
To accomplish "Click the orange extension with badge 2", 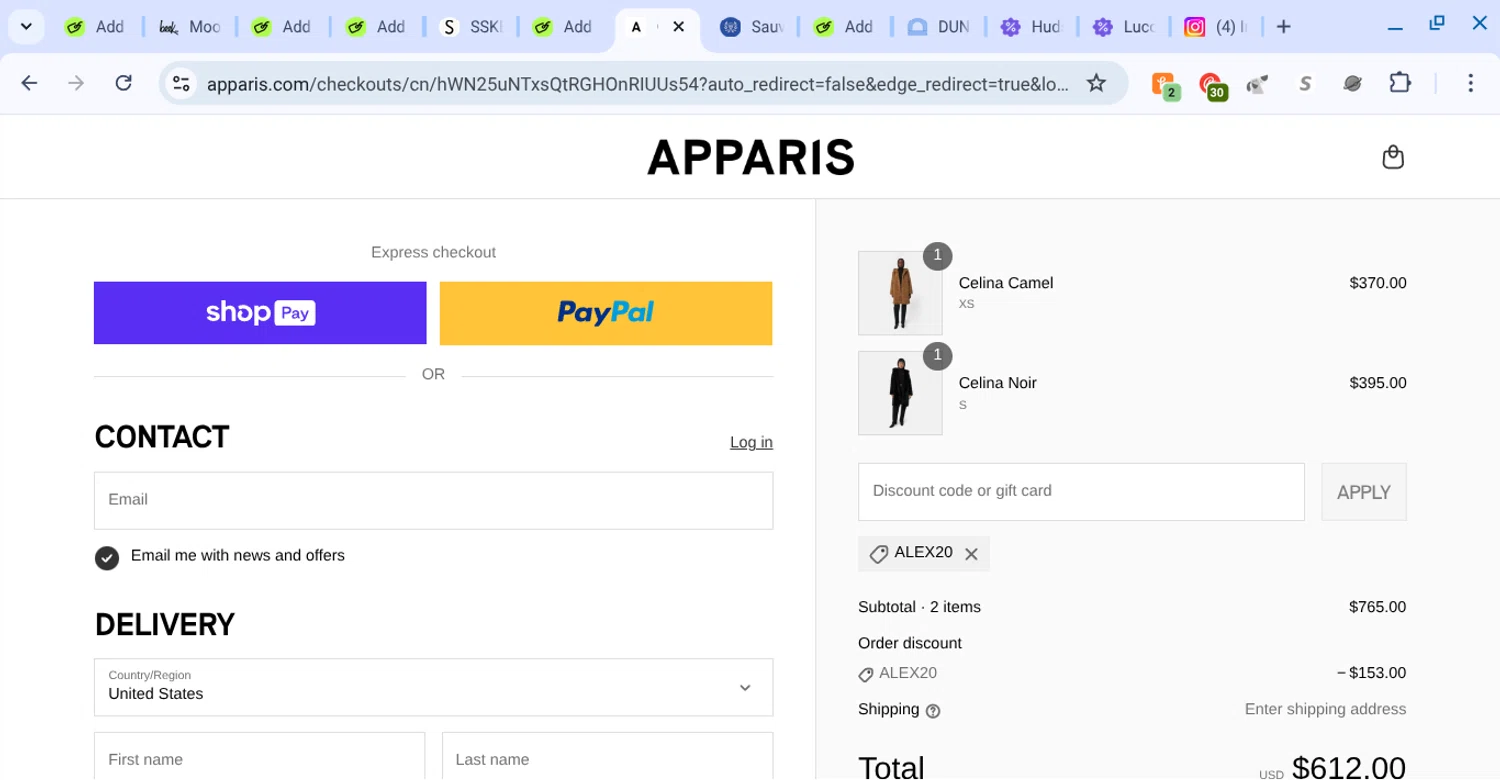I will pos(1165,85).
